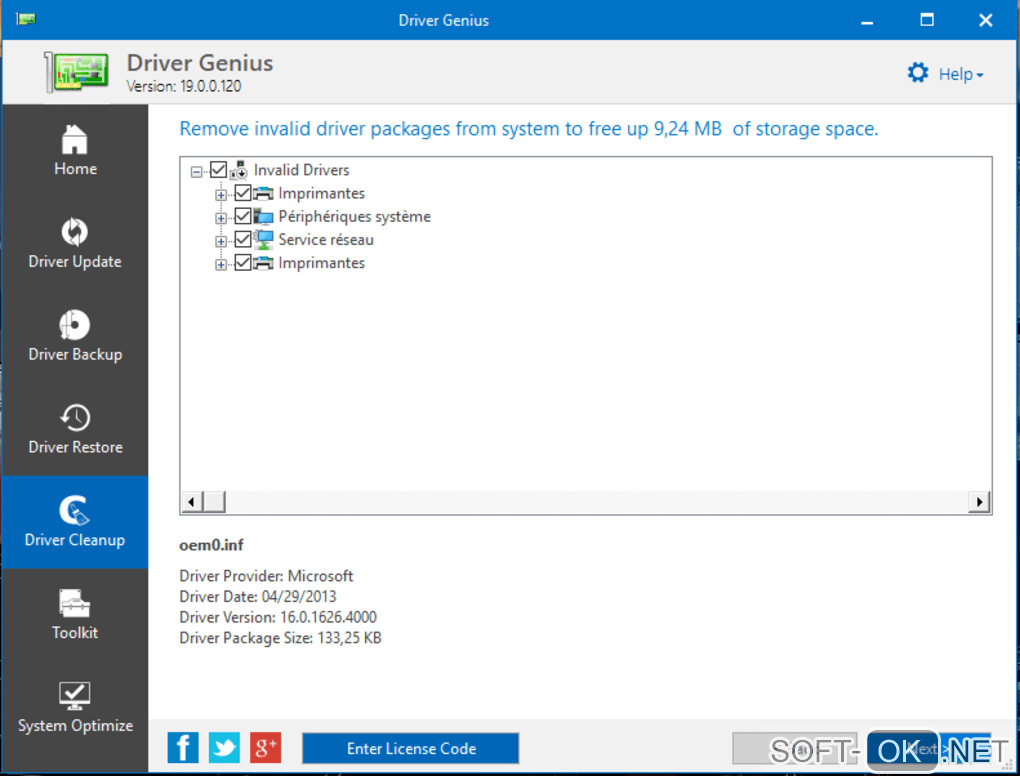1020x776 pixels.
Task: Click the oem0.inf file name
Action: (x=211, y=545)
